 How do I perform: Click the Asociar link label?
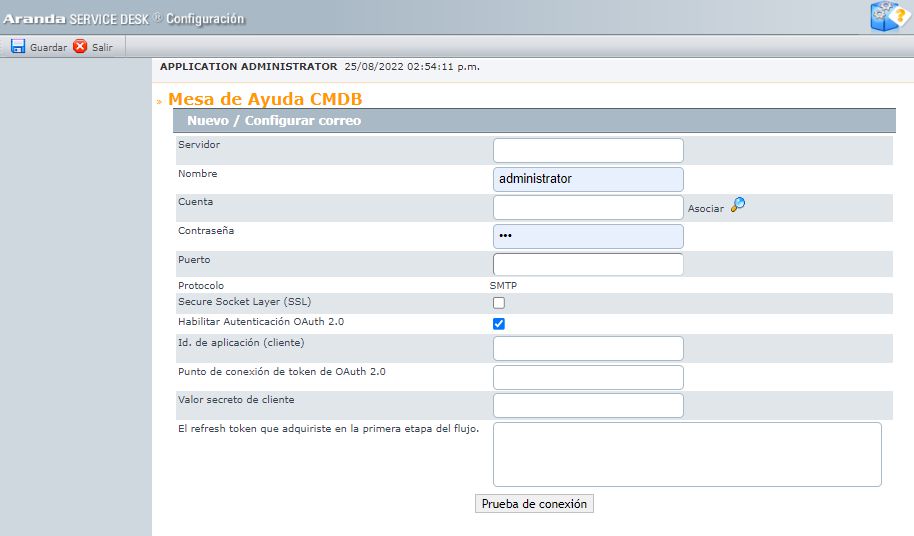tap(705, 209)
